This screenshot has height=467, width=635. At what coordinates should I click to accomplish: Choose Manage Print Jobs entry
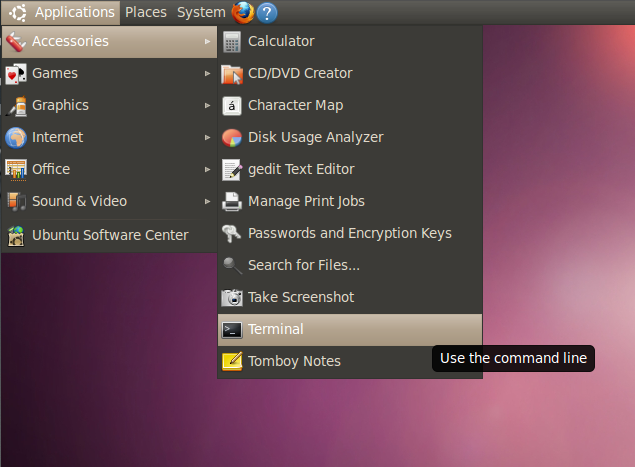coord(350,201)
